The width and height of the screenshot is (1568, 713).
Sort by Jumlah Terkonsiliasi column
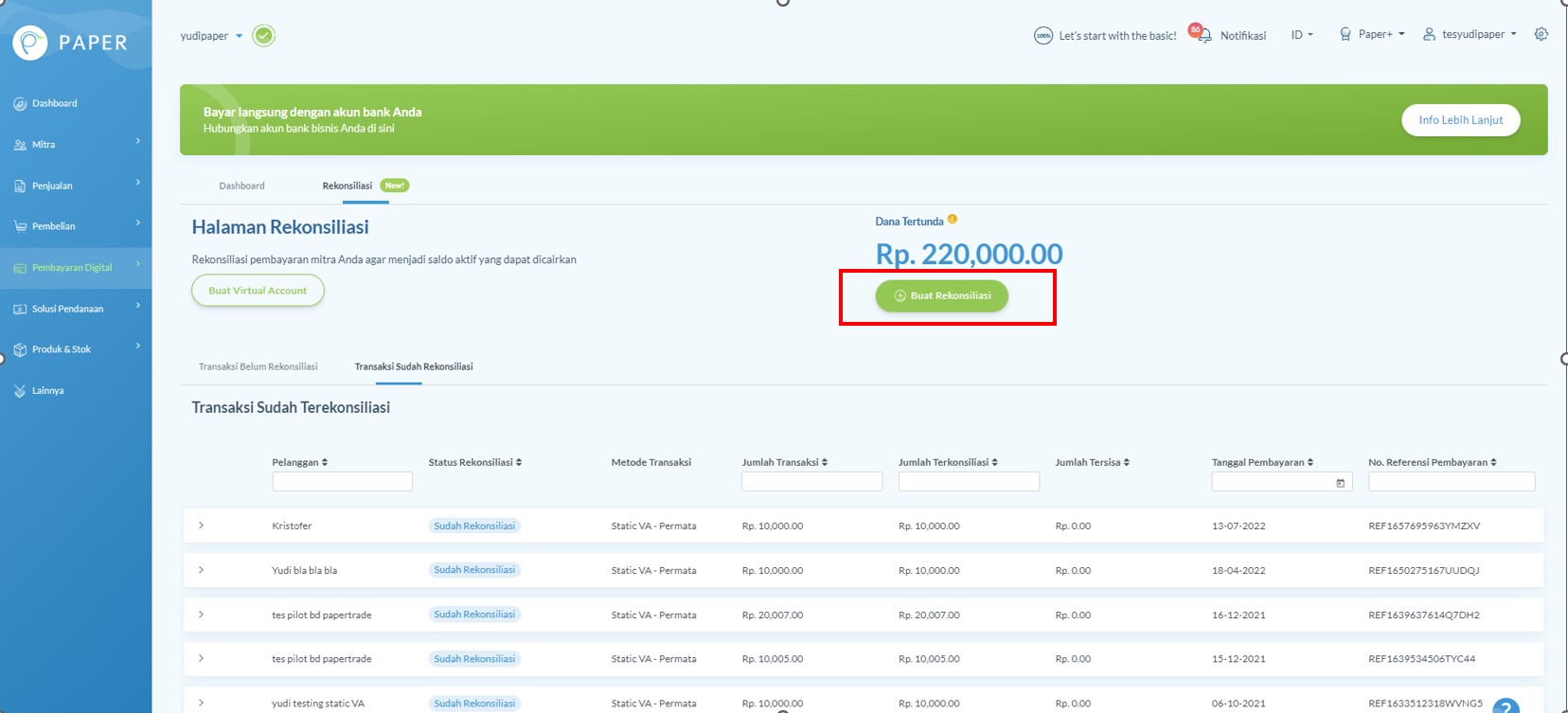point(994,462)
